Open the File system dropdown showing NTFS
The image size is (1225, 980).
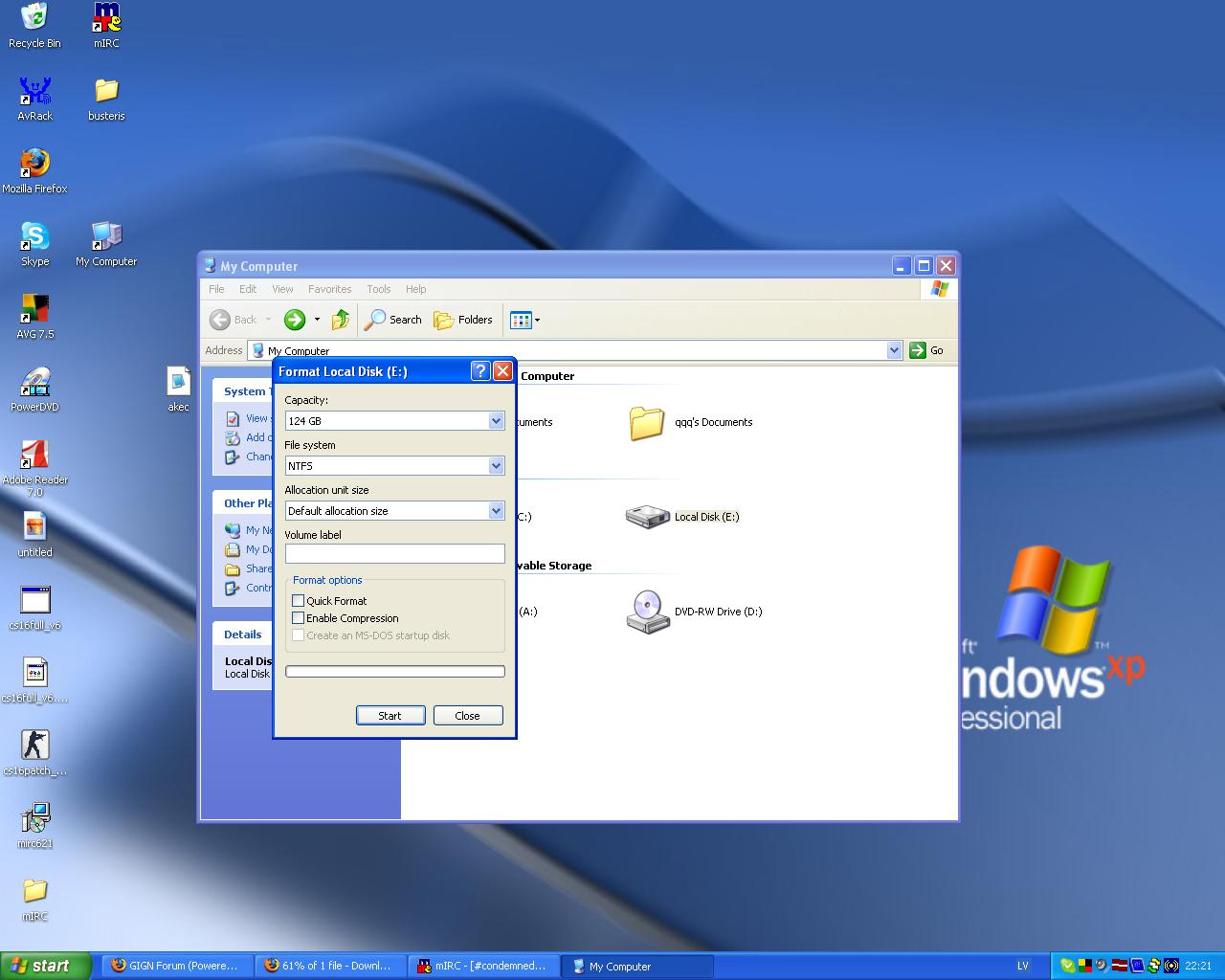tap(394, 466)
